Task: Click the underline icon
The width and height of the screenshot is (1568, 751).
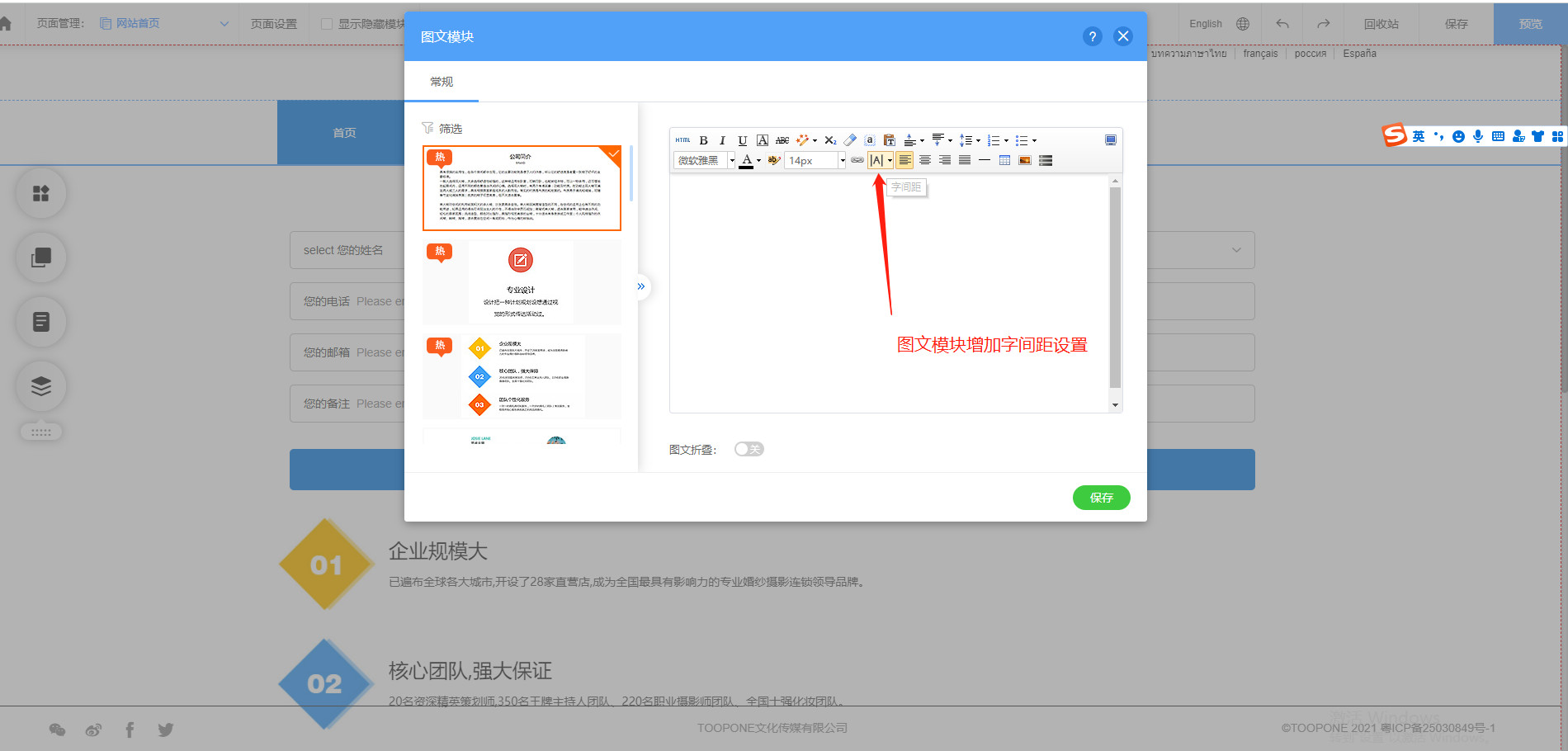Action: click(742, 140)
